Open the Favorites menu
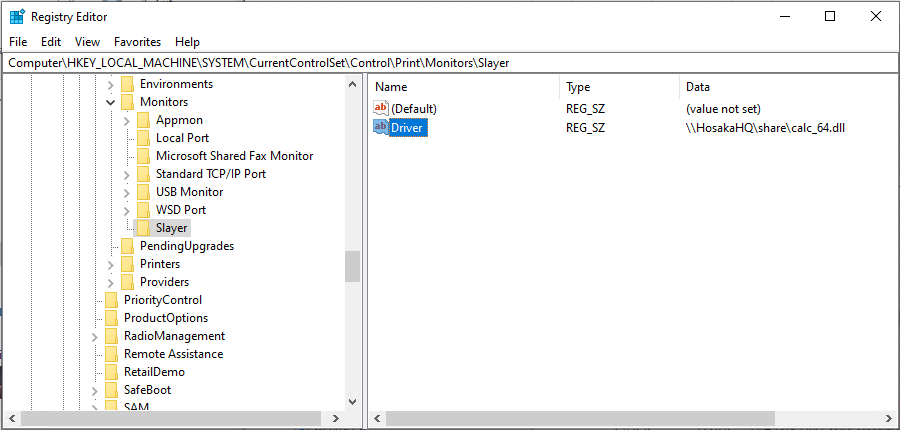 coord(137,42)
